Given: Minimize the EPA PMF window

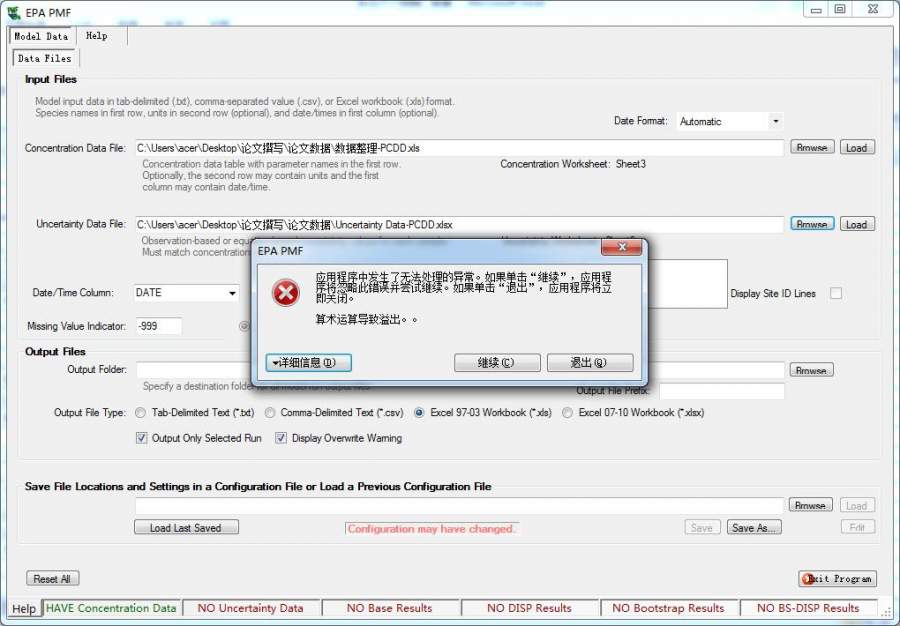Looking at the screenshot, I should (x=816, y=10).
